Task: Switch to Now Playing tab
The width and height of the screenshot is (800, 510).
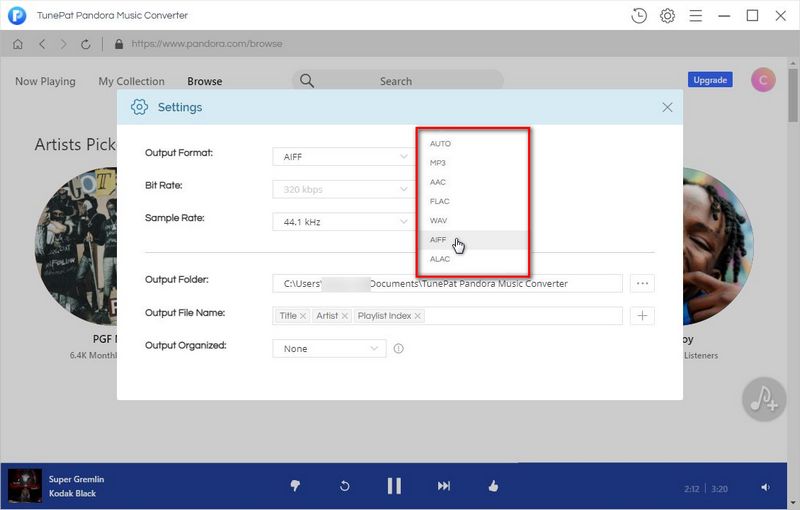Action: coord(45,81)
